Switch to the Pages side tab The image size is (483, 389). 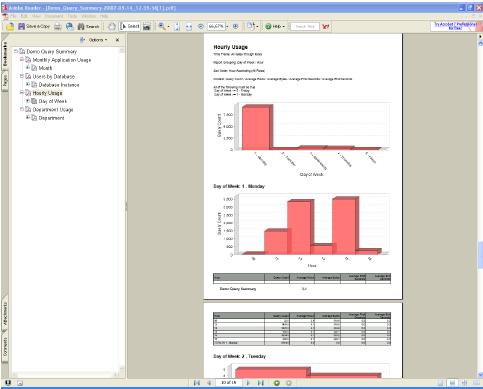coord(5,81)
